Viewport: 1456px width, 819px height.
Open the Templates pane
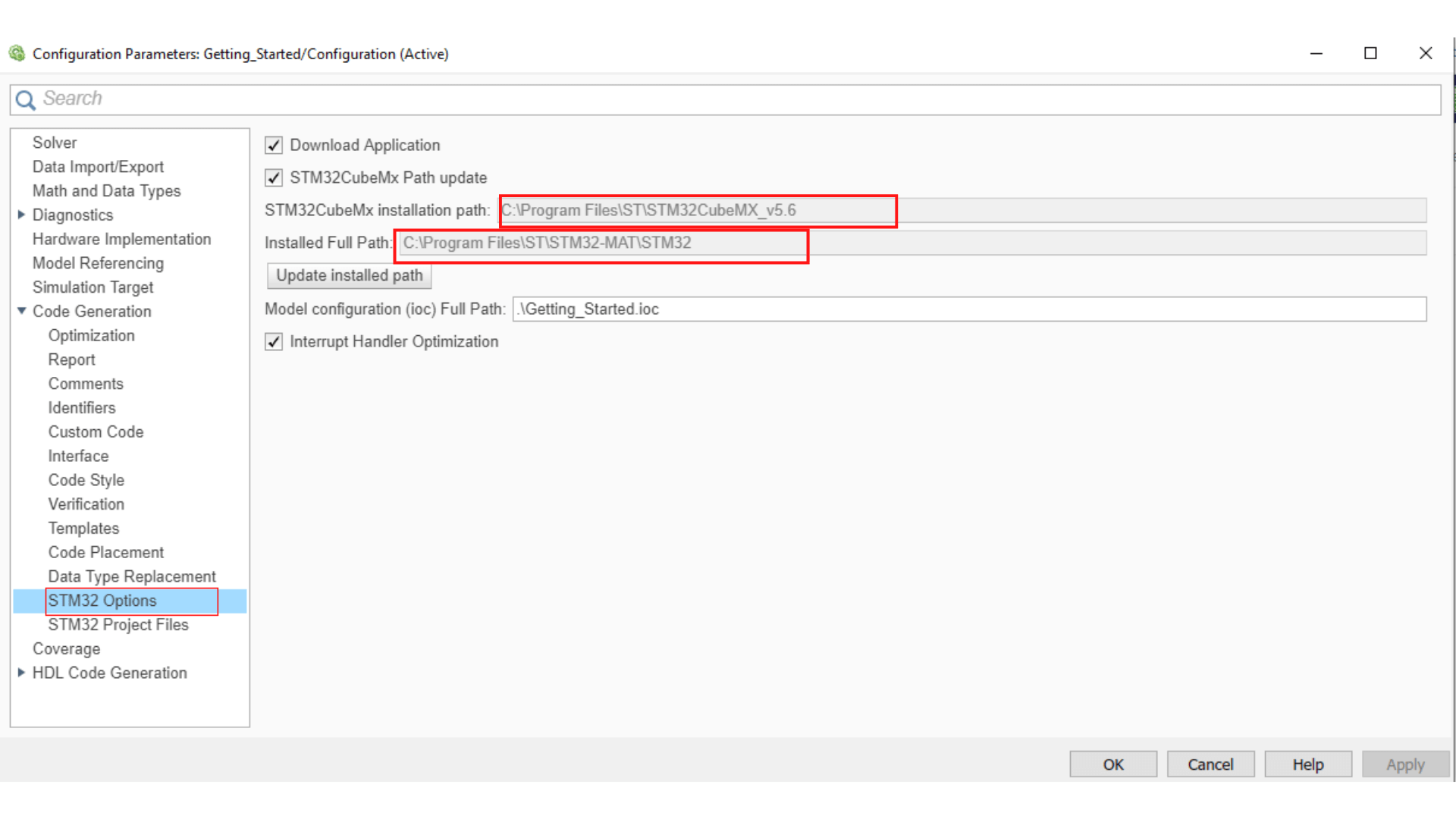(x=83, y=529)
